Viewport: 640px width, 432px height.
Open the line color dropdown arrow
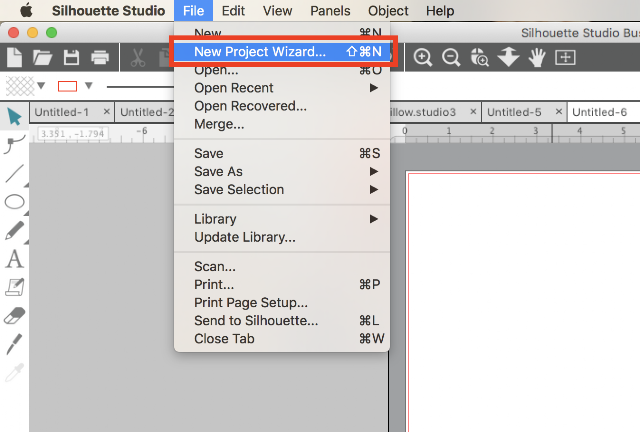[x=89, y=86]
